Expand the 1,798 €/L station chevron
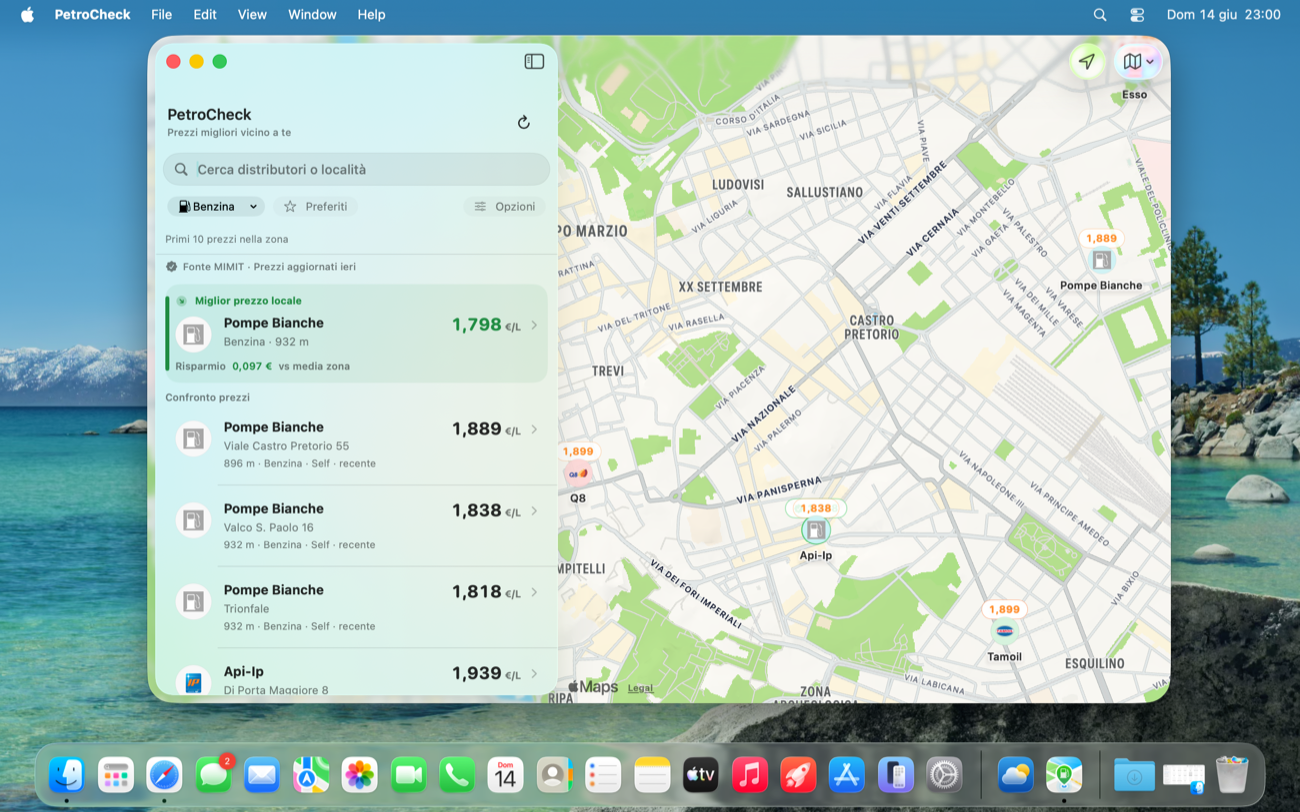The width and height of the screenshot is (1300, 812). point(535,325)
